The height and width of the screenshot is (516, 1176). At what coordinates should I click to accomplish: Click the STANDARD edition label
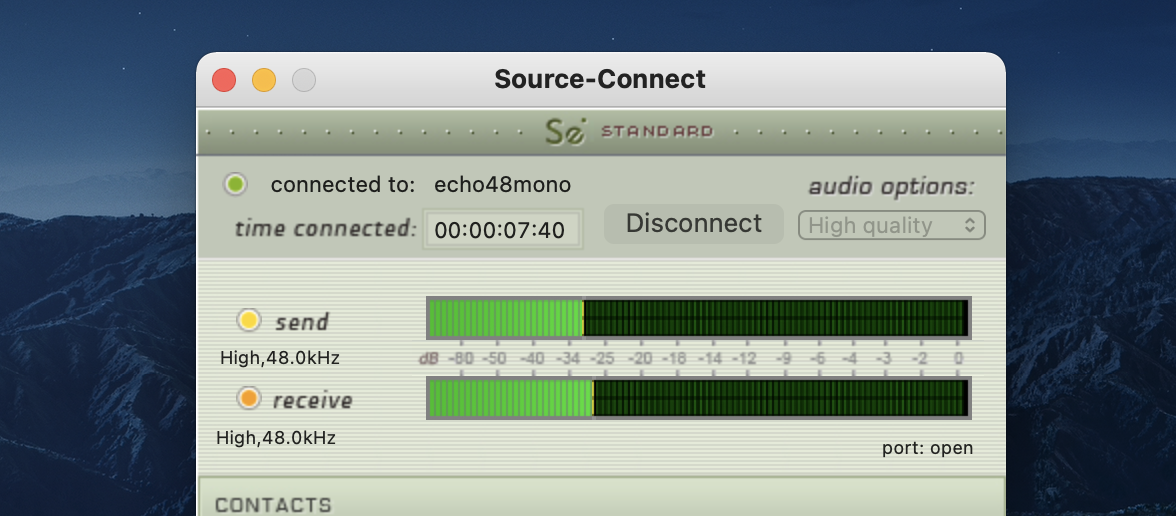pyautogui.click(x=657, y=131)
